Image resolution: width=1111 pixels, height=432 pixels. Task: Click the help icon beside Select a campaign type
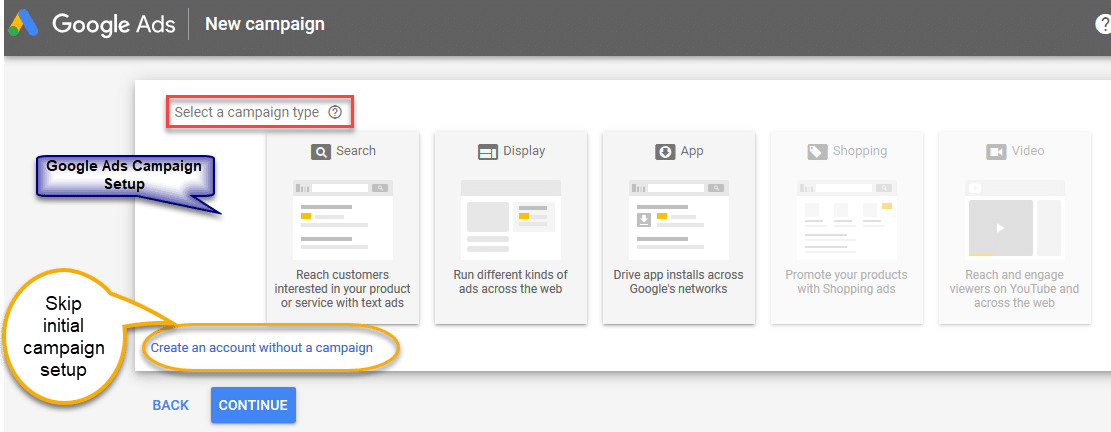click(x=335, y=113)
